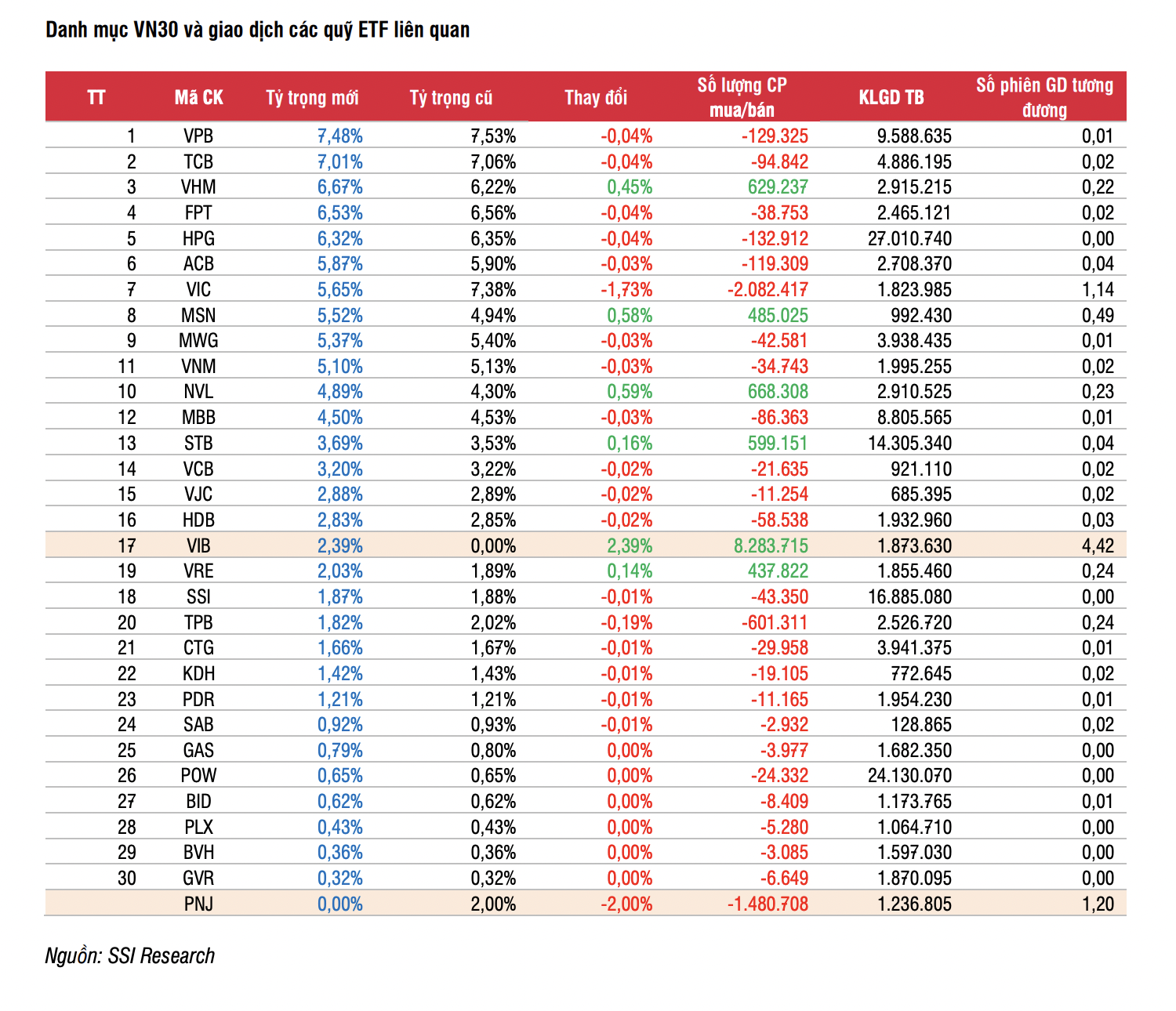Click VHM's new weight value 6,67%
1176x1011 pixels.
340,187
